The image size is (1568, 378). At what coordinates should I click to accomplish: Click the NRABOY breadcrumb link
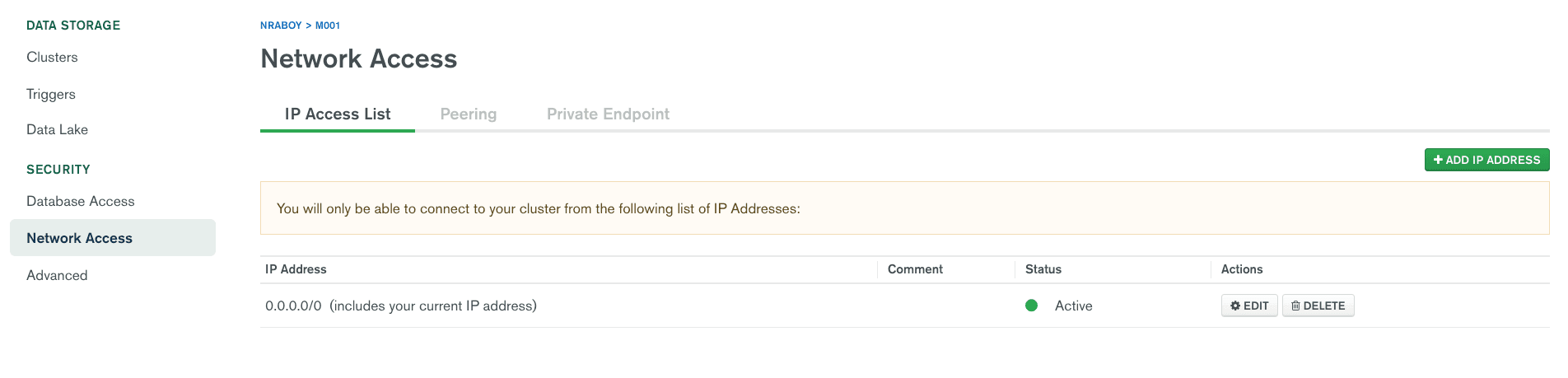click(x=281, y=26)
